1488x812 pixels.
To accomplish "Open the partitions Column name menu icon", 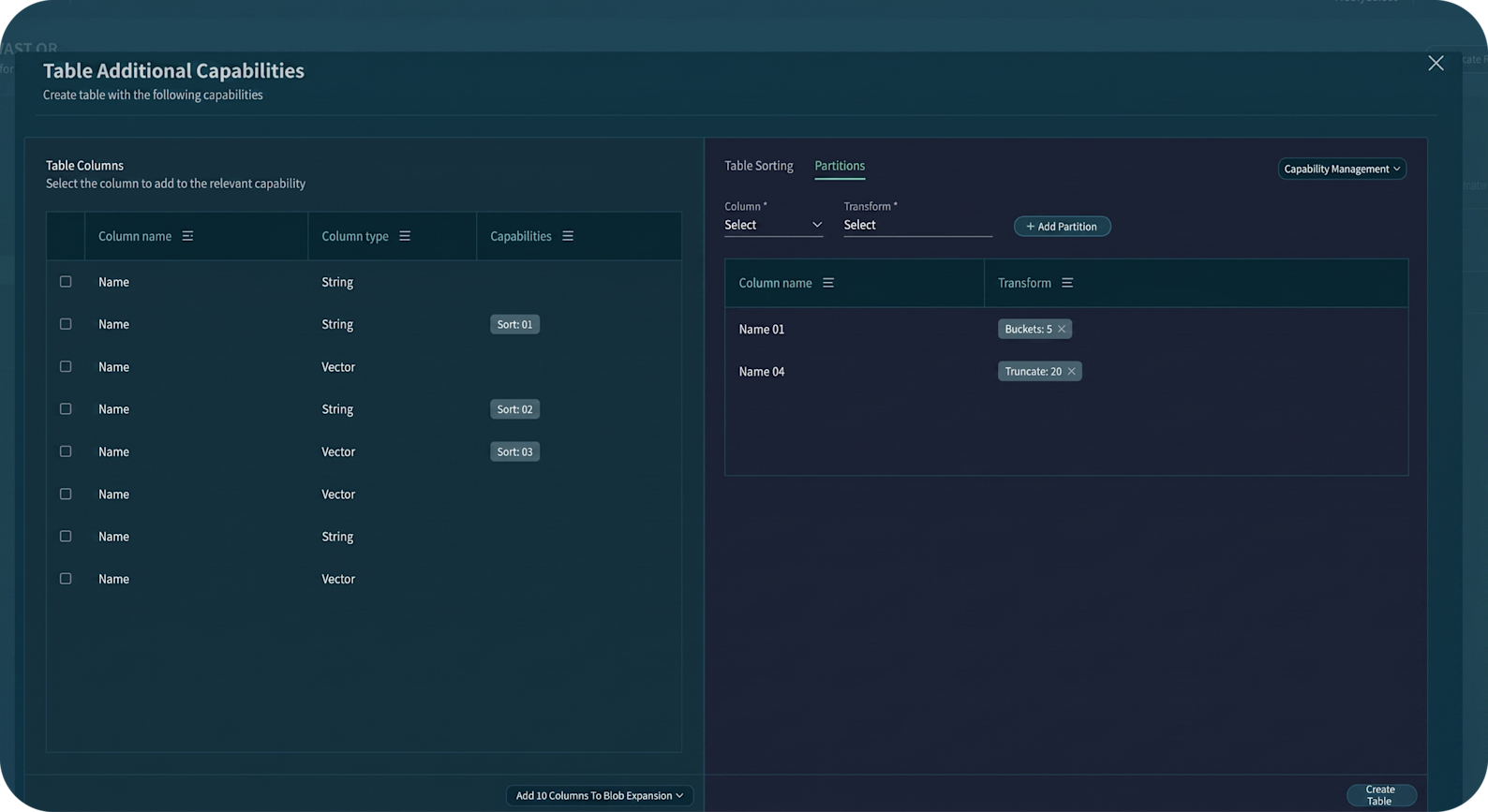I will click(828, 283).
